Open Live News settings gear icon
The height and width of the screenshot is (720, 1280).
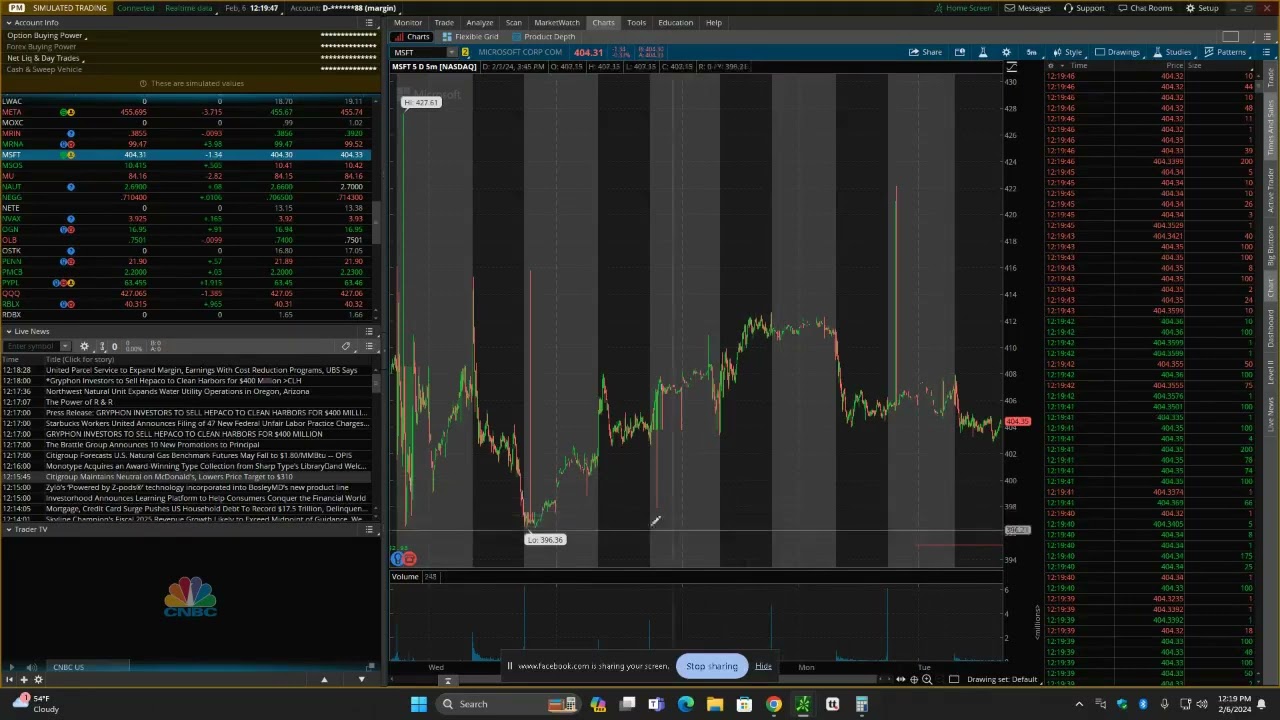(84, 346)
